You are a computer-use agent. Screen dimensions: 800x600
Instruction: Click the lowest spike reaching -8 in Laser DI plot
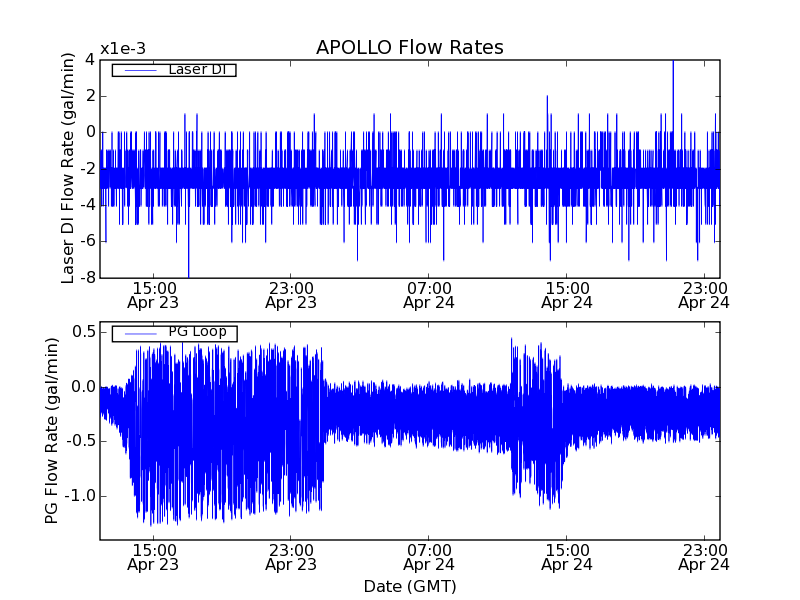coord(188,270)
